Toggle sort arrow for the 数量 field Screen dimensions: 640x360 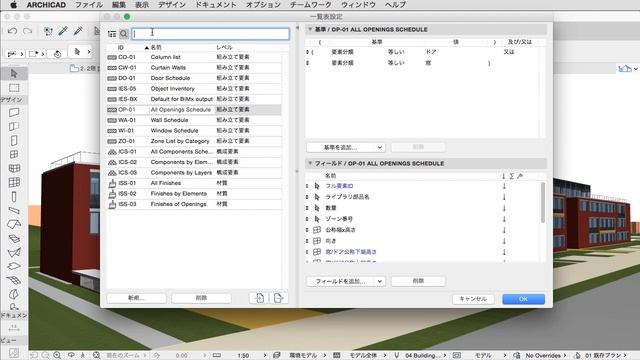504,208
